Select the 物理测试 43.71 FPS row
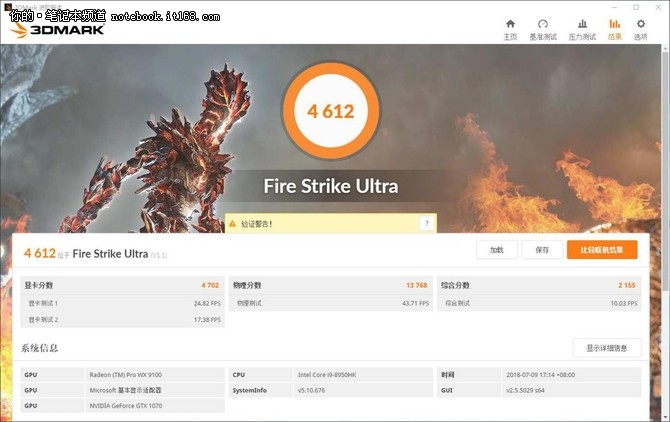670x422 pixels. click(x=331, y=303)
